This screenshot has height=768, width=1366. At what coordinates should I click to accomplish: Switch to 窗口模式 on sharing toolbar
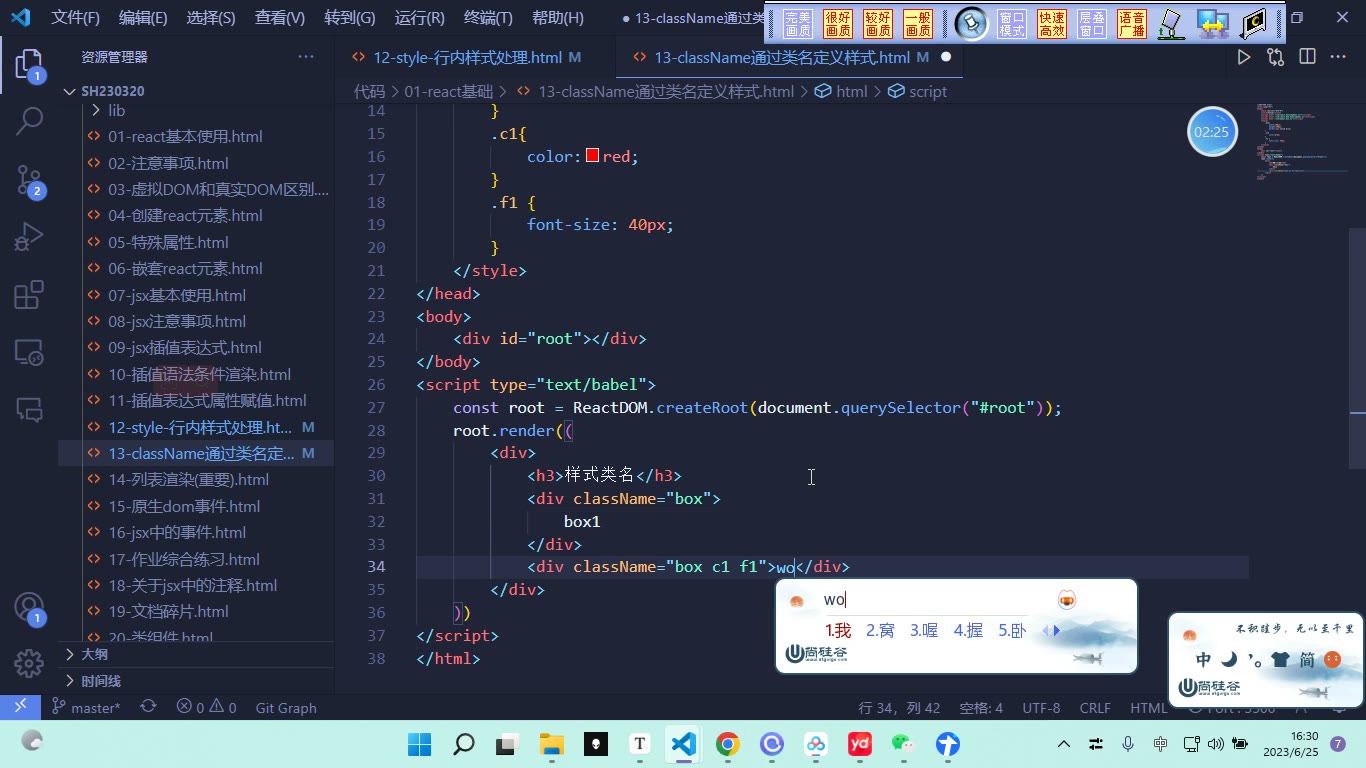(x=1012, y=23)
